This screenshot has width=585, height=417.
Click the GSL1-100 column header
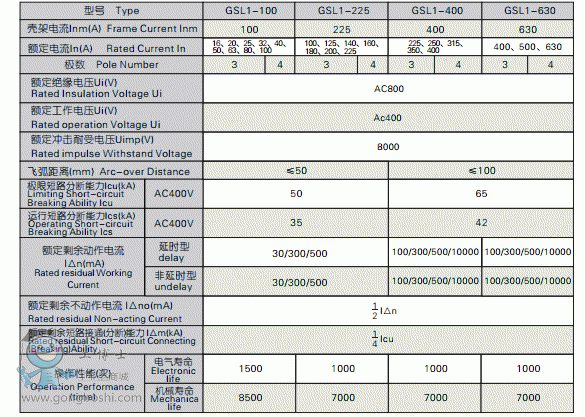(249, 10)
